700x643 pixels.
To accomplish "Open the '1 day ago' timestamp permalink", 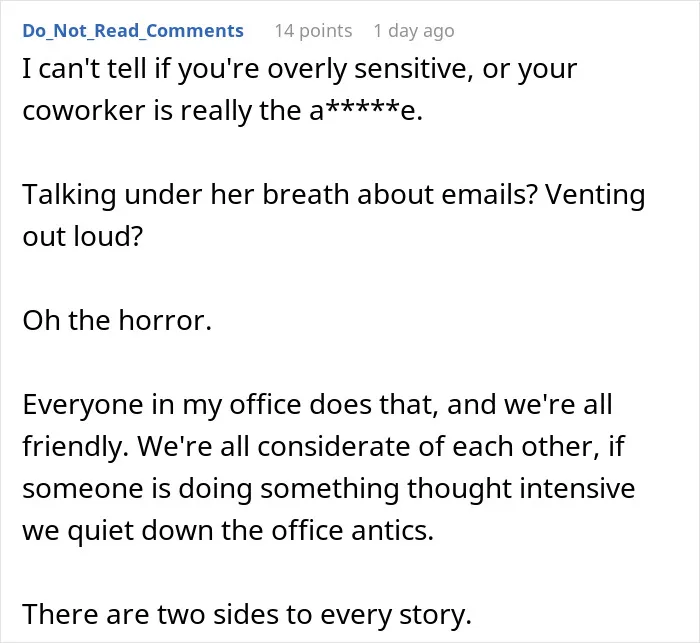I will click(x=414, y=31).
